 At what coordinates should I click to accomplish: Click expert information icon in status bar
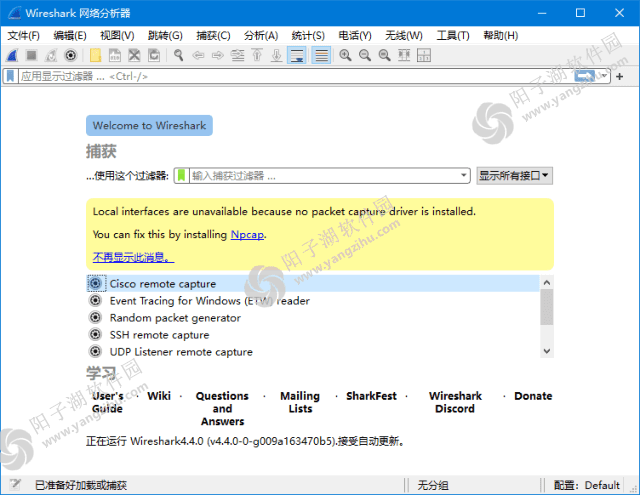point(15,484)
